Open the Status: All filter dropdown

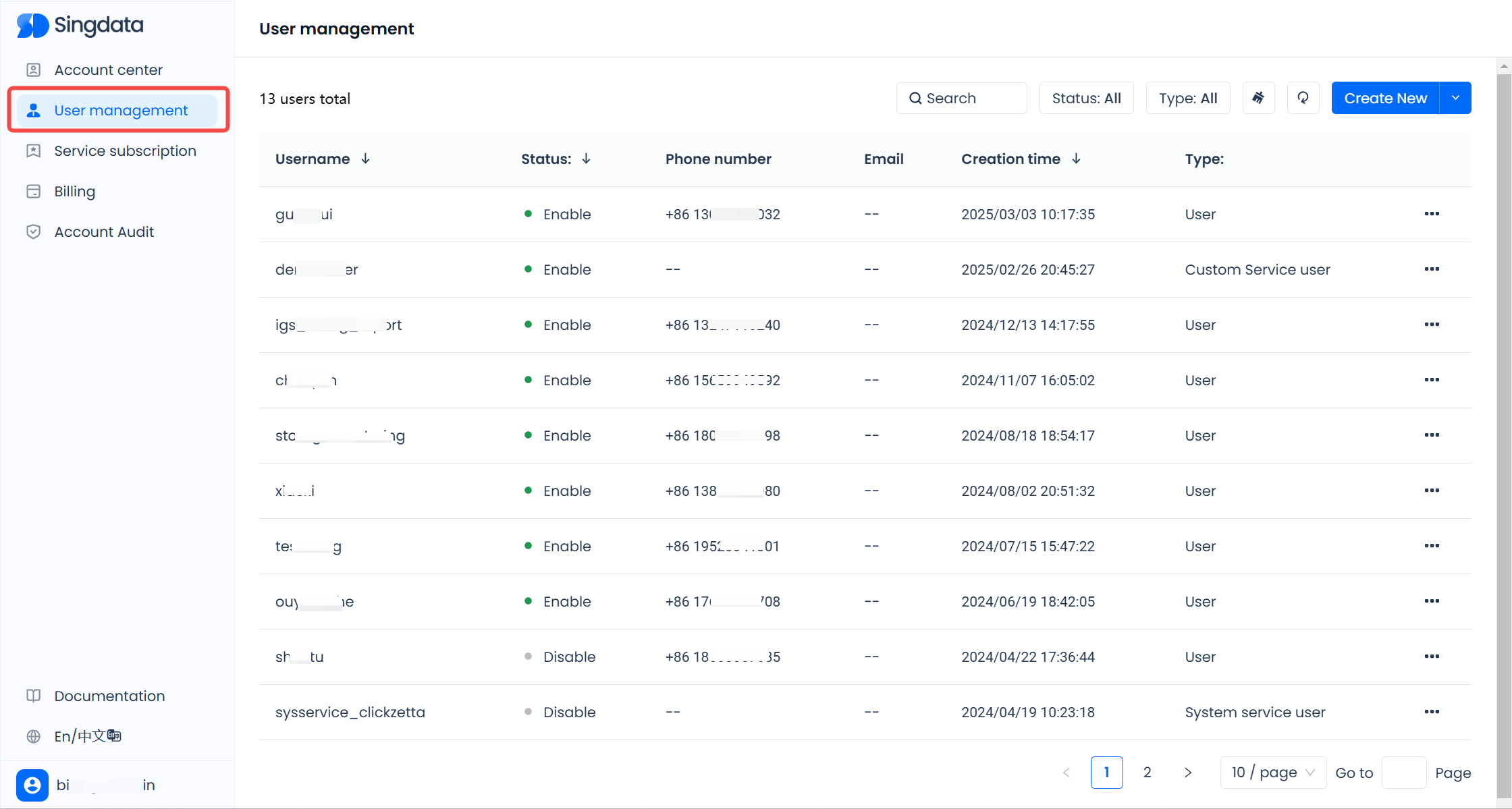click(1086, 98)
